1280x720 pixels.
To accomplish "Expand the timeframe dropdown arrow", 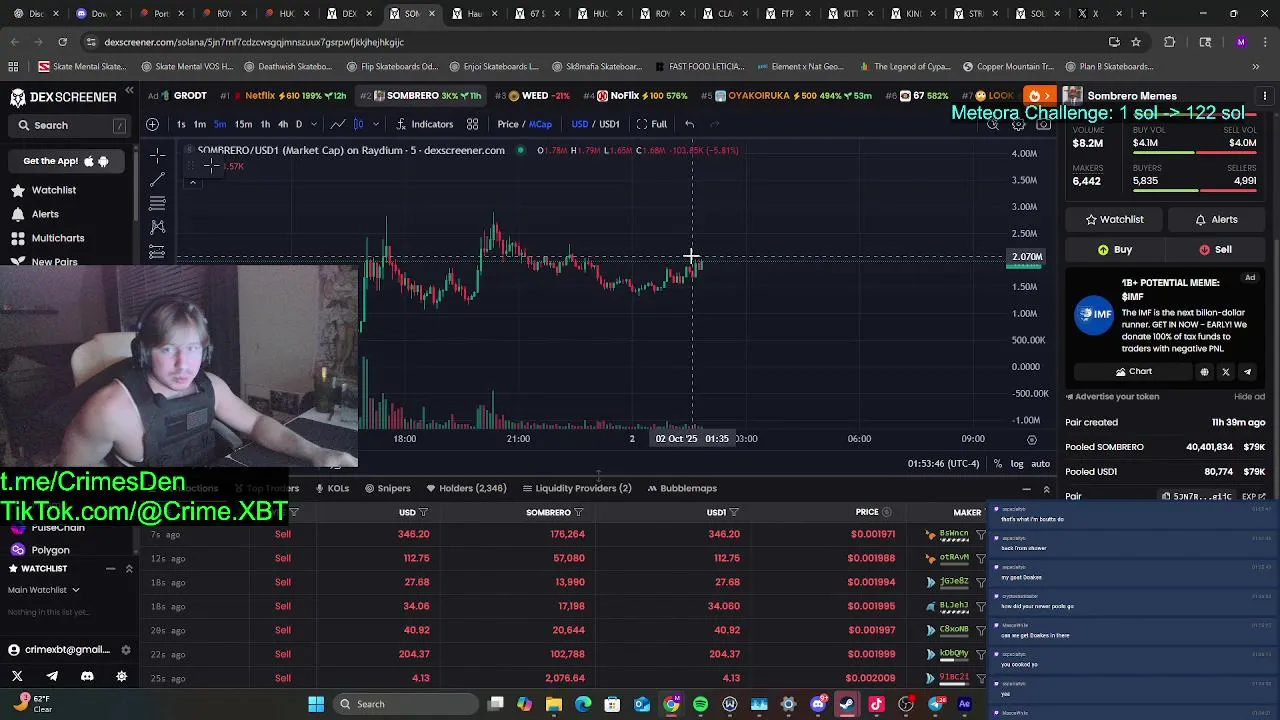I will click(314, 124).
